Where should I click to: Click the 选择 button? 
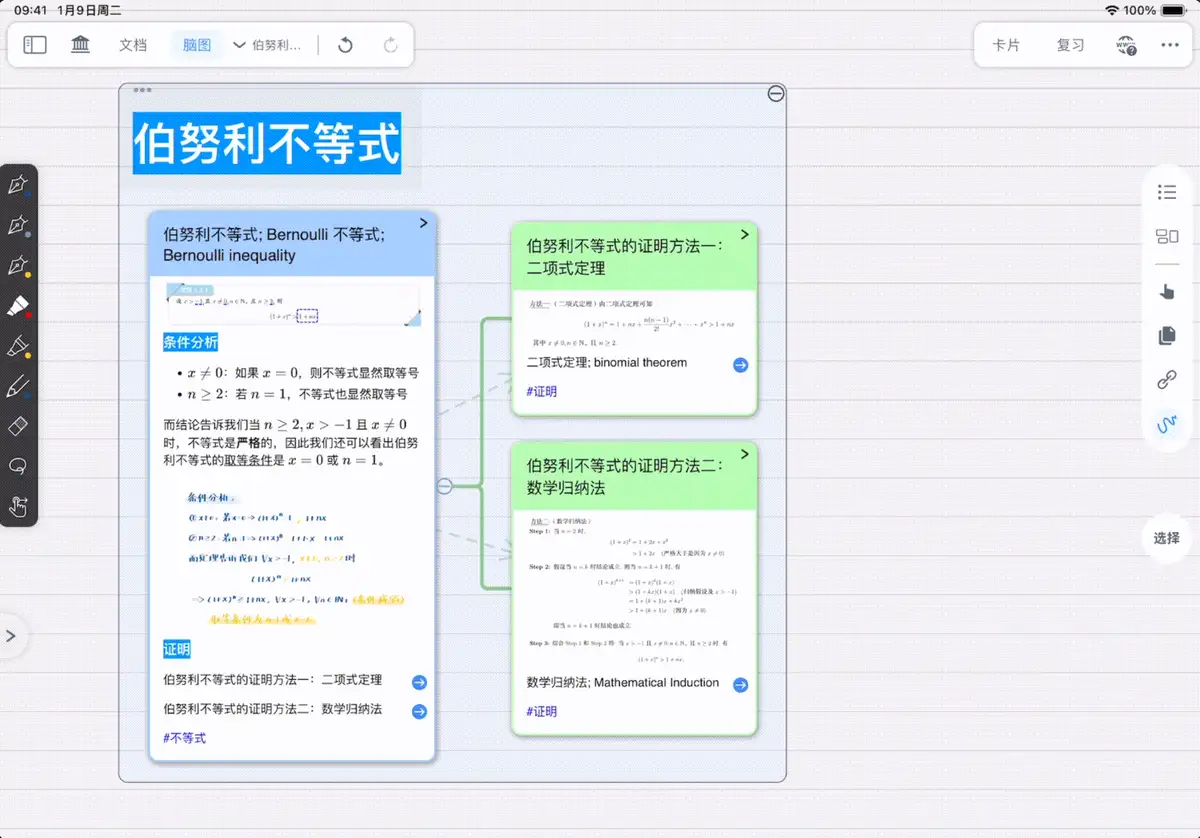1166,538
